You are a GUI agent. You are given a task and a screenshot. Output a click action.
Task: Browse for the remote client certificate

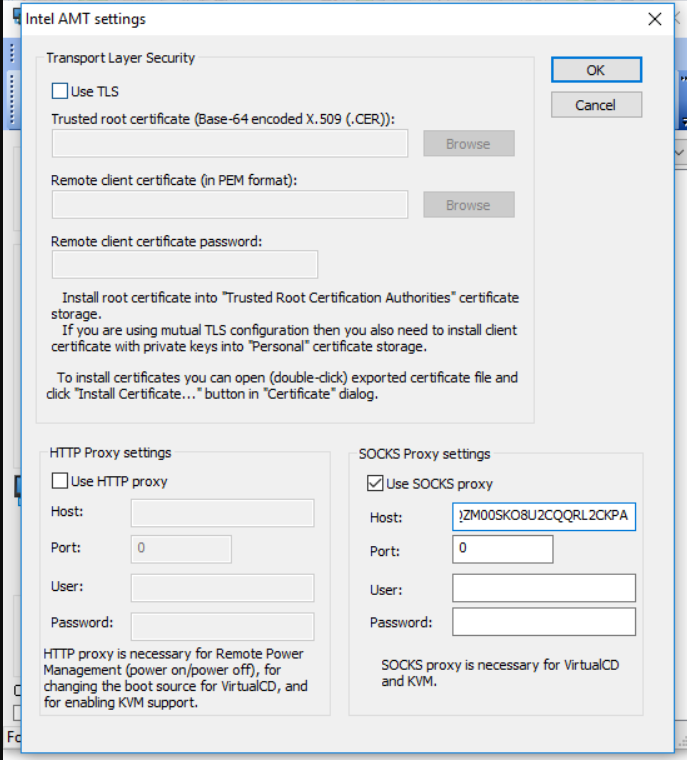(468, 205)
